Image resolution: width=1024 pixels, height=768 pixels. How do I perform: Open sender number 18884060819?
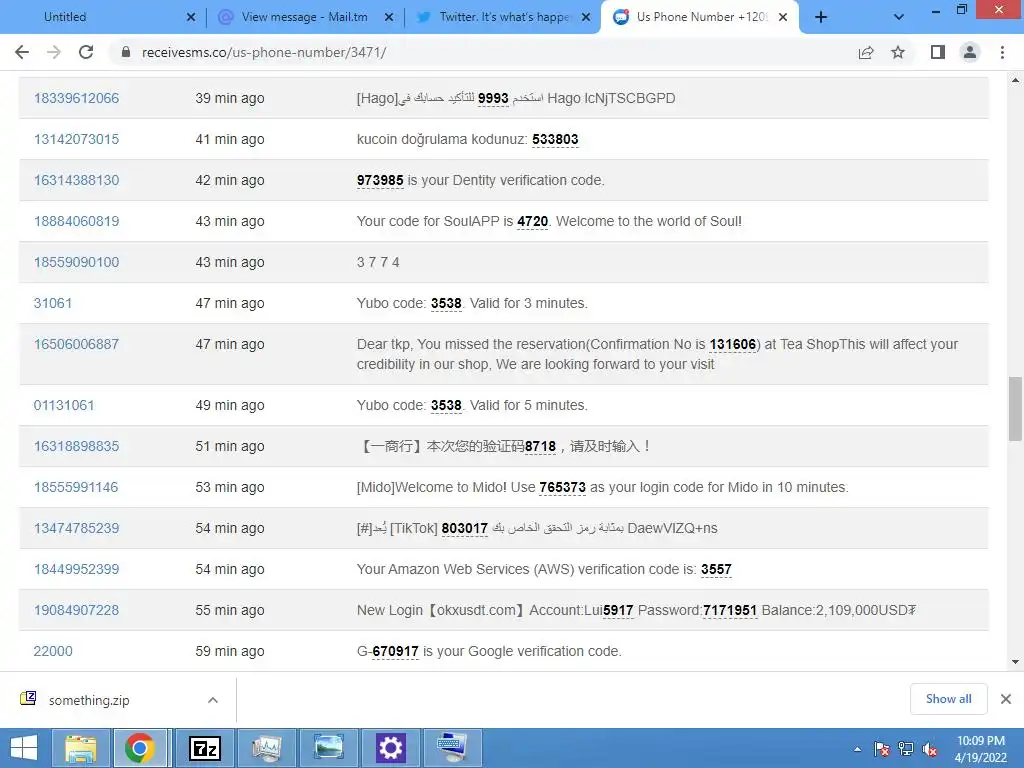(x=76, y=221)
